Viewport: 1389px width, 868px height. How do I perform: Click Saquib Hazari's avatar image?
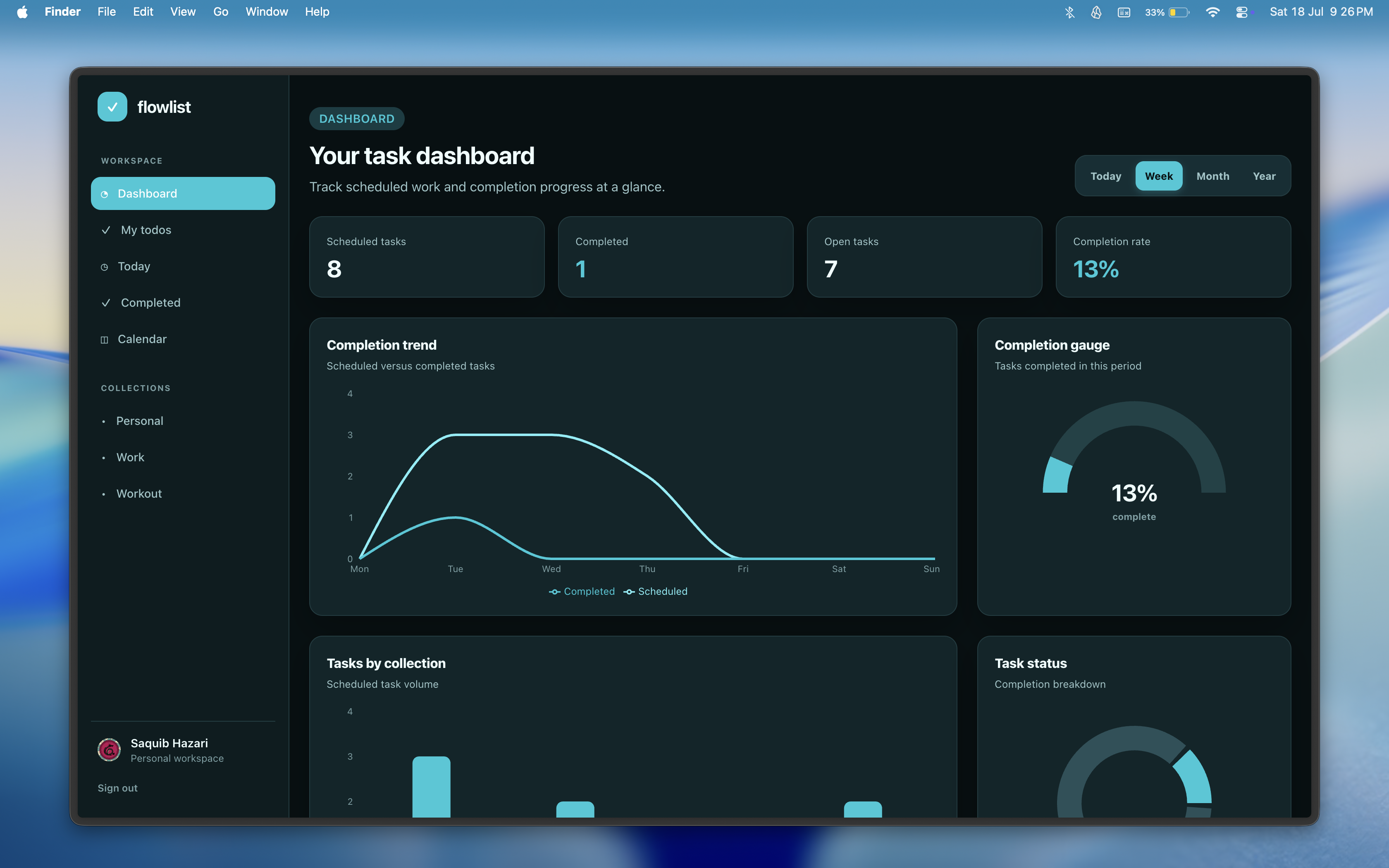coord(109,750)
